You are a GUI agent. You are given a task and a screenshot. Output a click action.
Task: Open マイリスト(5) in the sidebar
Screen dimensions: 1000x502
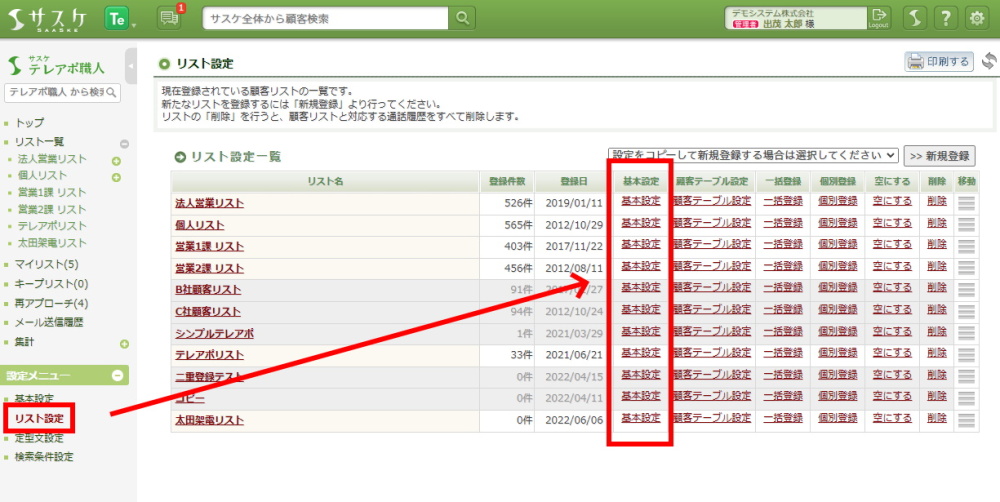[46, 264]
